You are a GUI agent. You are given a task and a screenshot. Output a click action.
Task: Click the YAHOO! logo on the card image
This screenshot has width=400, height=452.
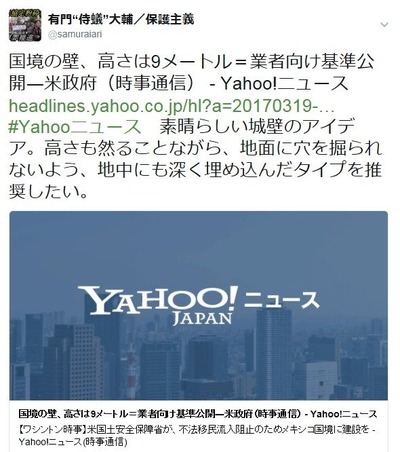coord(158,299)
